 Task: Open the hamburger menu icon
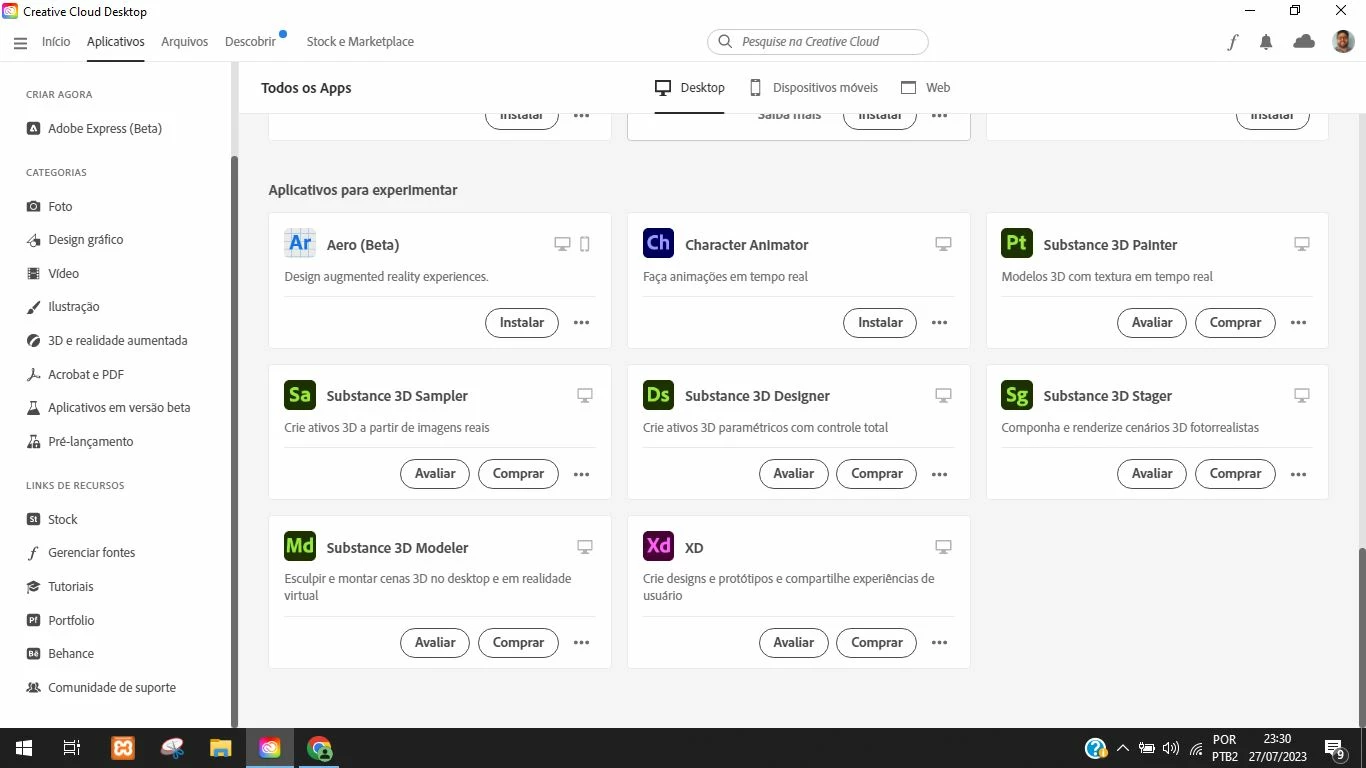tap(20, 42)
